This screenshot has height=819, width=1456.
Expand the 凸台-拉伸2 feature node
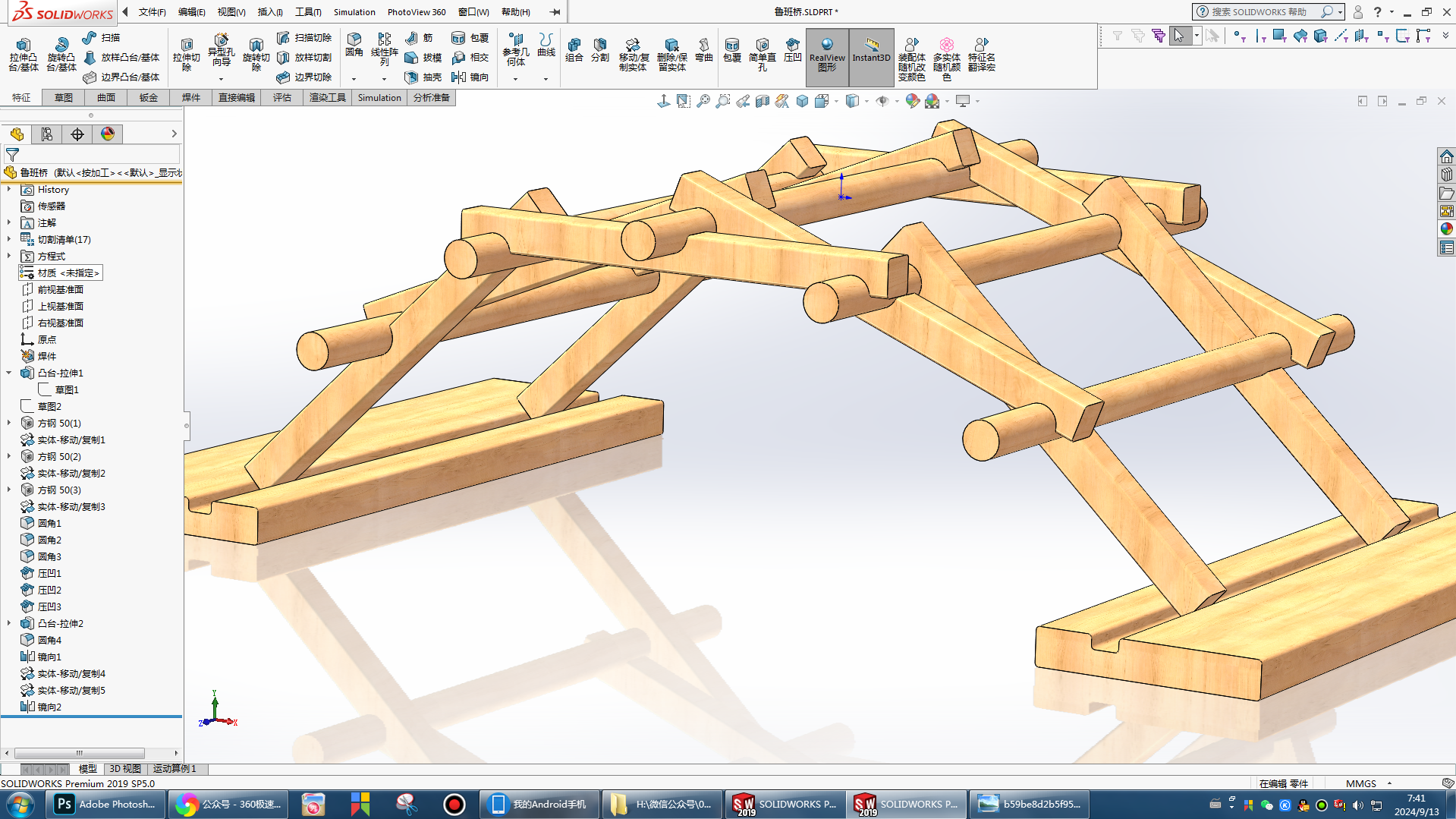[9, 623]
